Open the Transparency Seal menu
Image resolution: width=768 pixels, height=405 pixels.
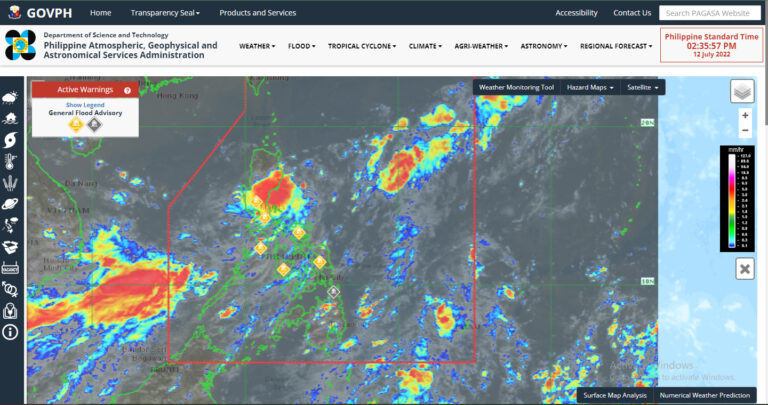(x=165, y=13)
